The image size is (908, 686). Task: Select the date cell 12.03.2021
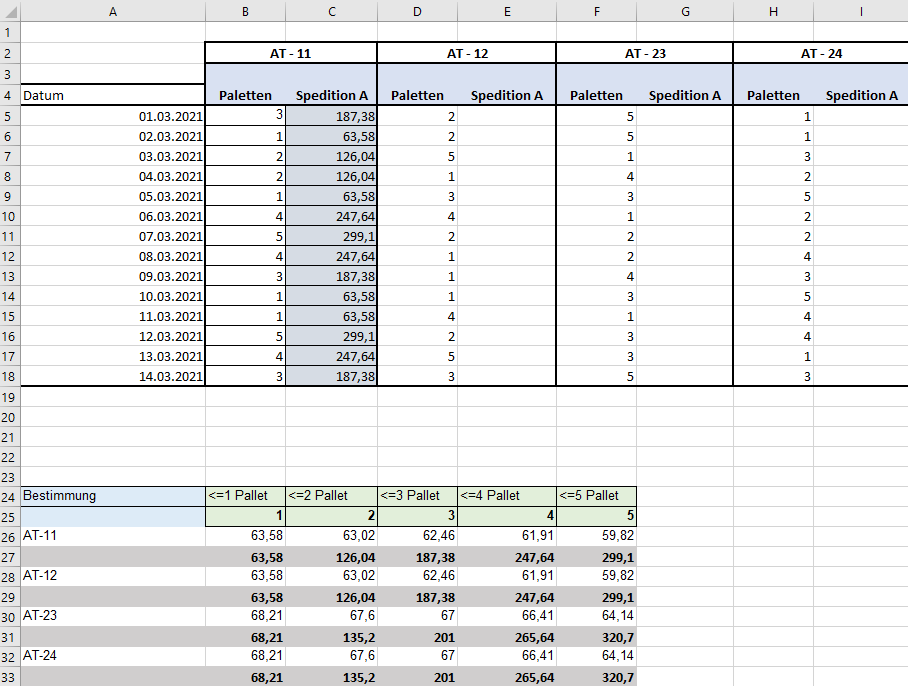coord(113,336)
